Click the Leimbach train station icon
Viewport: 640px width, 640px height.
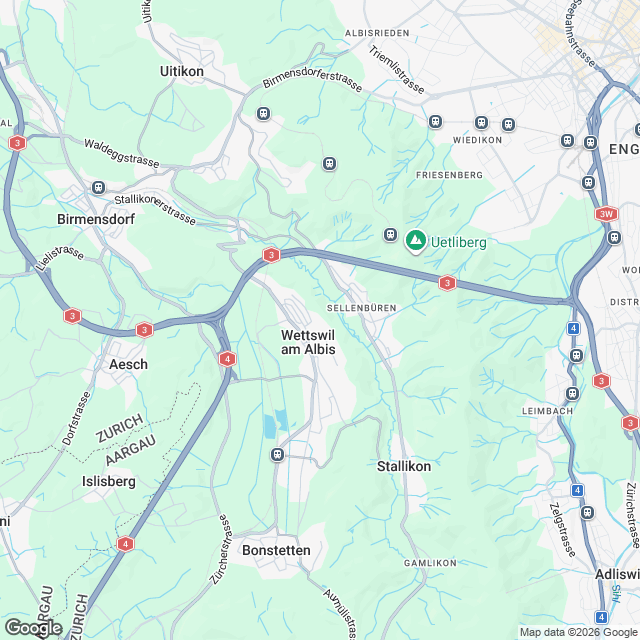click(x=573, y=394)
